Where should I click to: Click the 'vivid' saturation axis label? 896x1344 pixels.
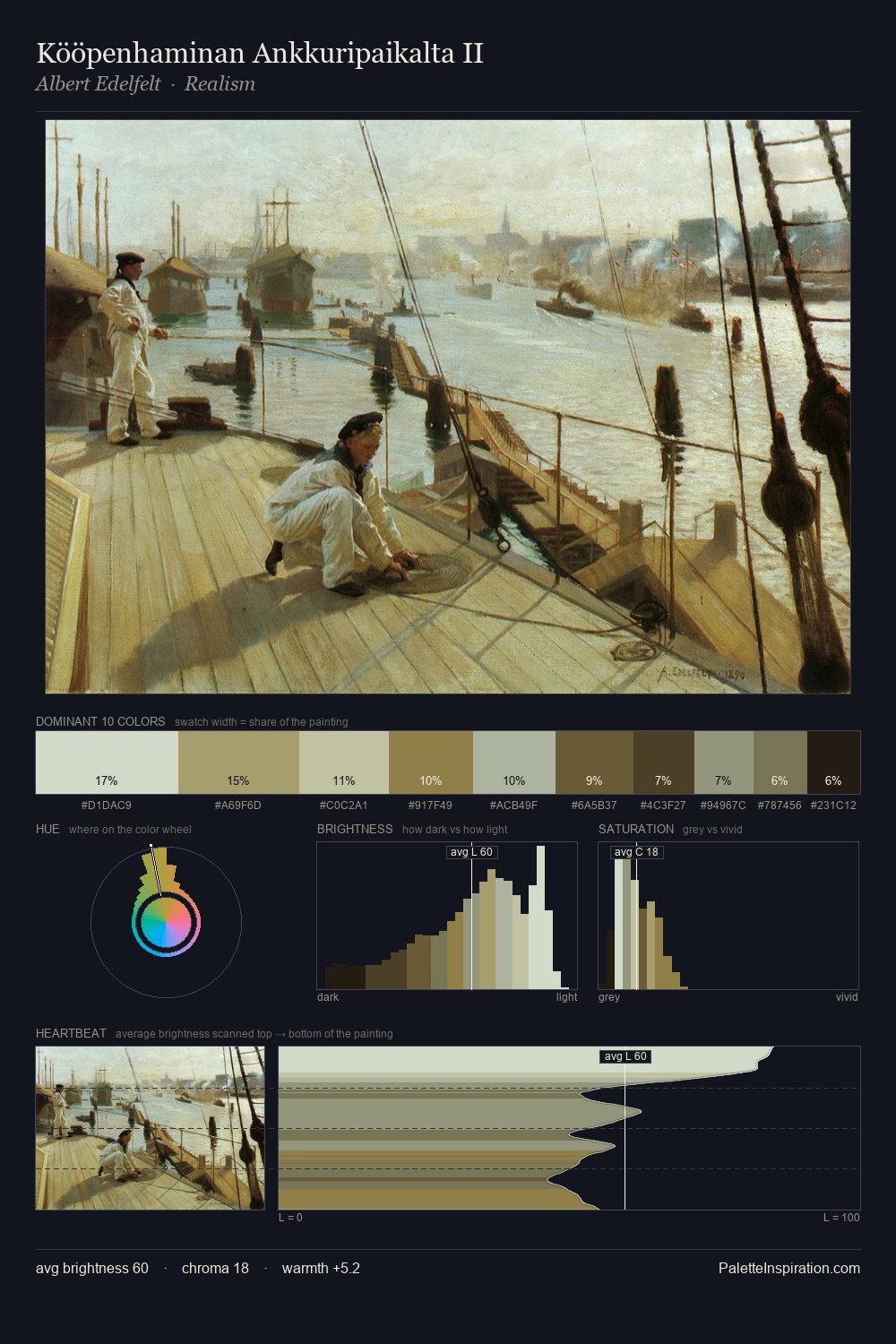[x=847, y=997]
